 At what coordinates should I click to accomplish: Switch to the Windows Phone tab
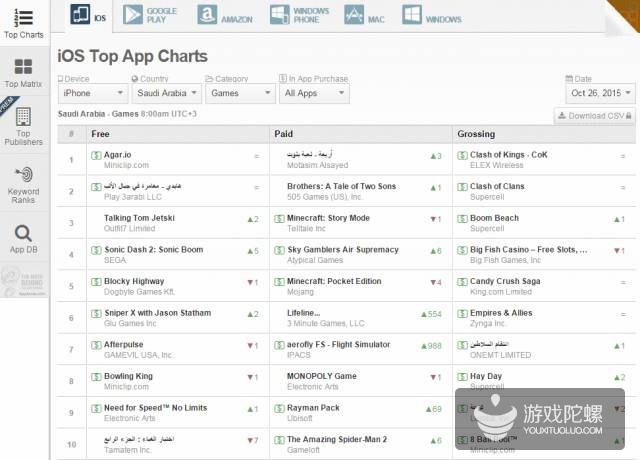[x=299, y=16]
